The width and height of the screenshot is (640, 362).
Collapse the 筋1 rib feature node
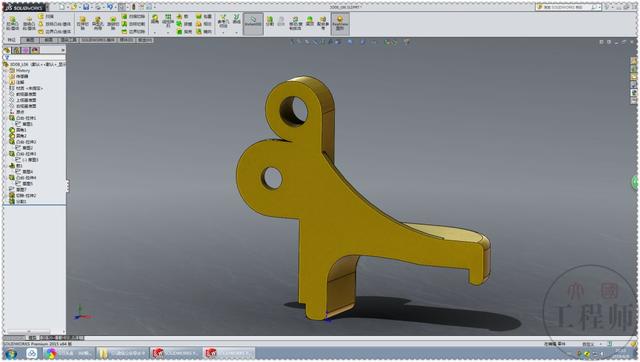pos(6,166)
